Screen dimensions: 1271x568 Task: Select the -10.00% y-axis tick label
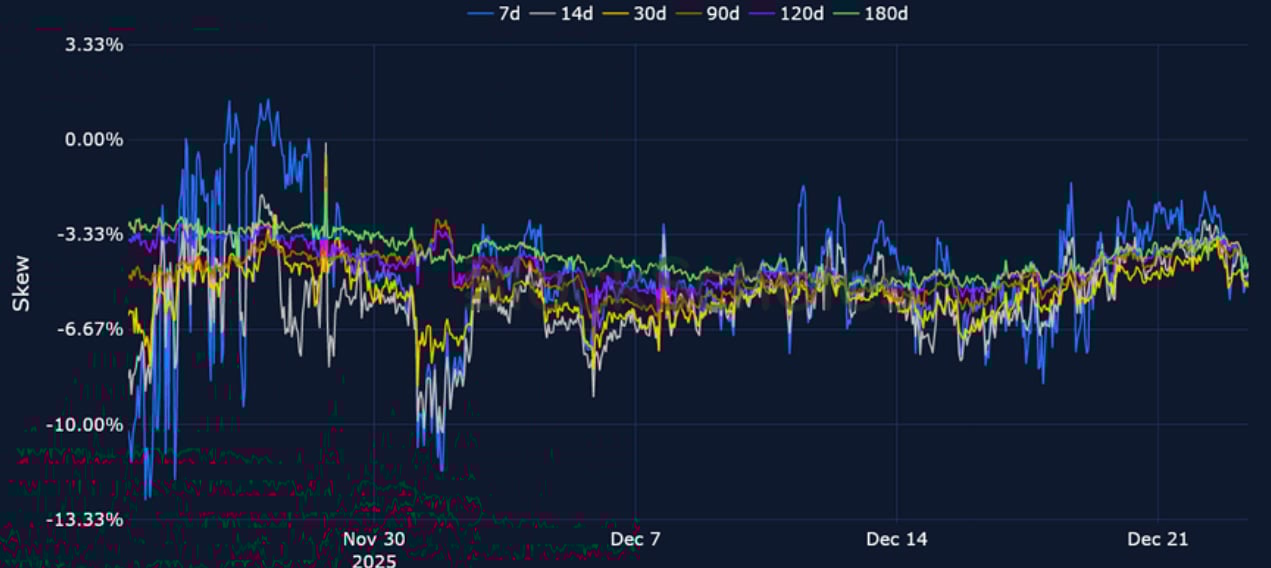tap(90, 424)
